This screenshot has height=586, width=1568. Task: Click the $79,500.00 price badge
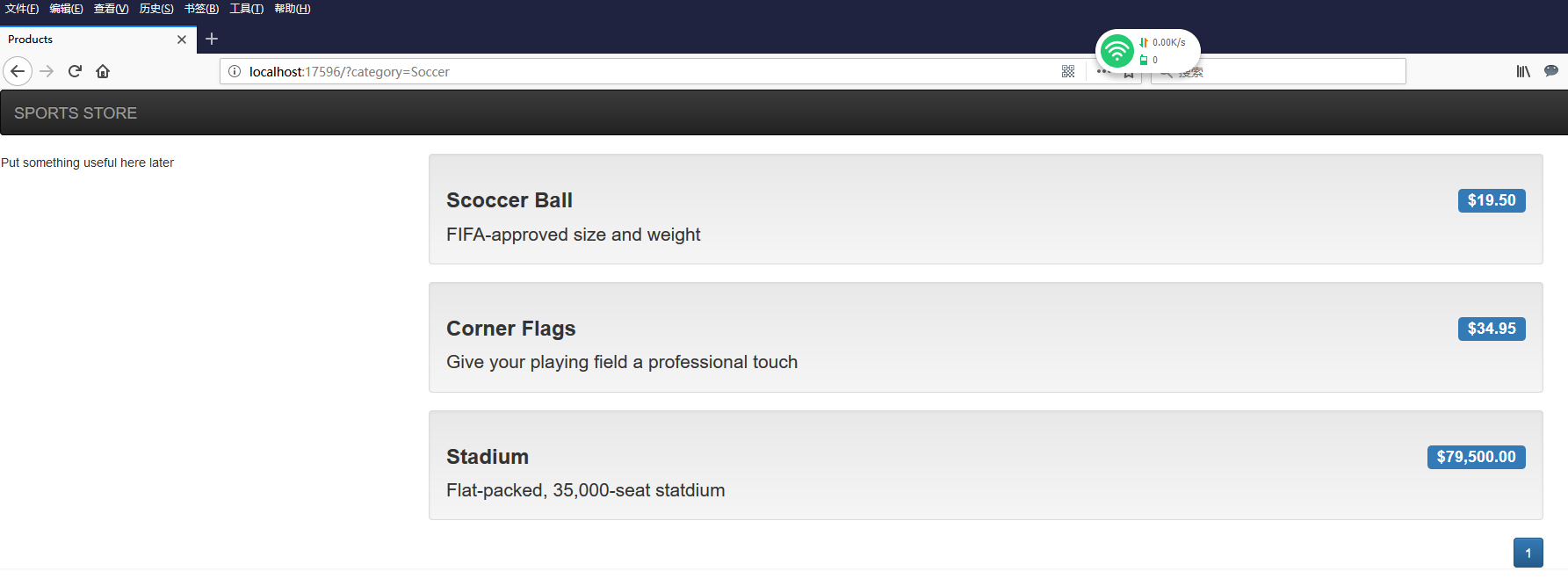click(x=1476, y=457)
